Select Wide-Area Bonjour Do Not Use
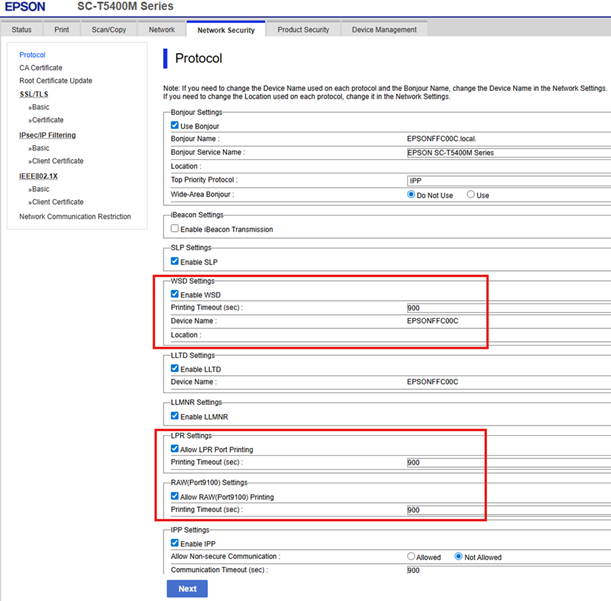Screen dimensions: 611x601 411,194
